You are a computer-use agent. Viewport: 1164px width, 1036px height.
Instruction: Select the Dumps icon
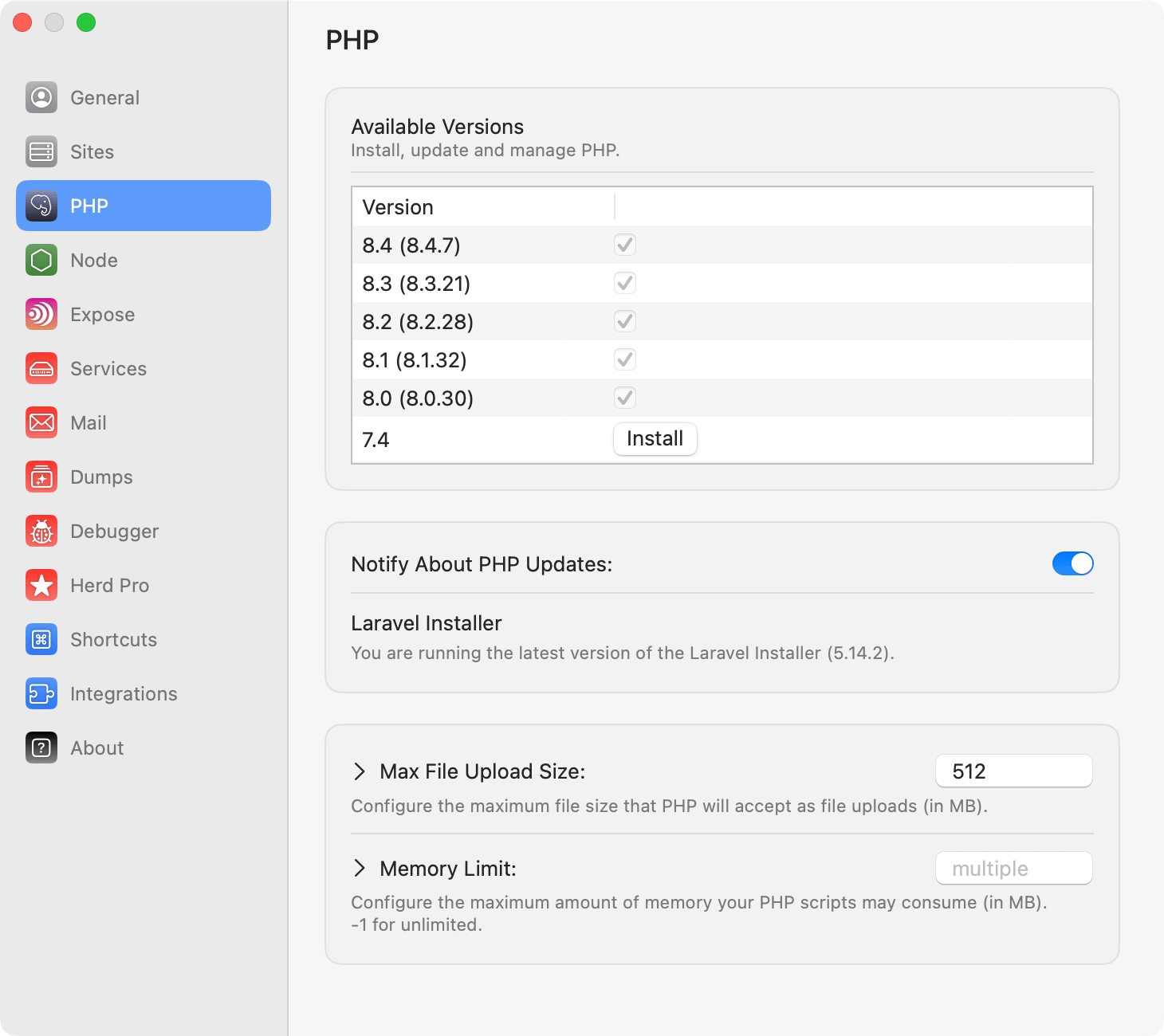(41, 477)
